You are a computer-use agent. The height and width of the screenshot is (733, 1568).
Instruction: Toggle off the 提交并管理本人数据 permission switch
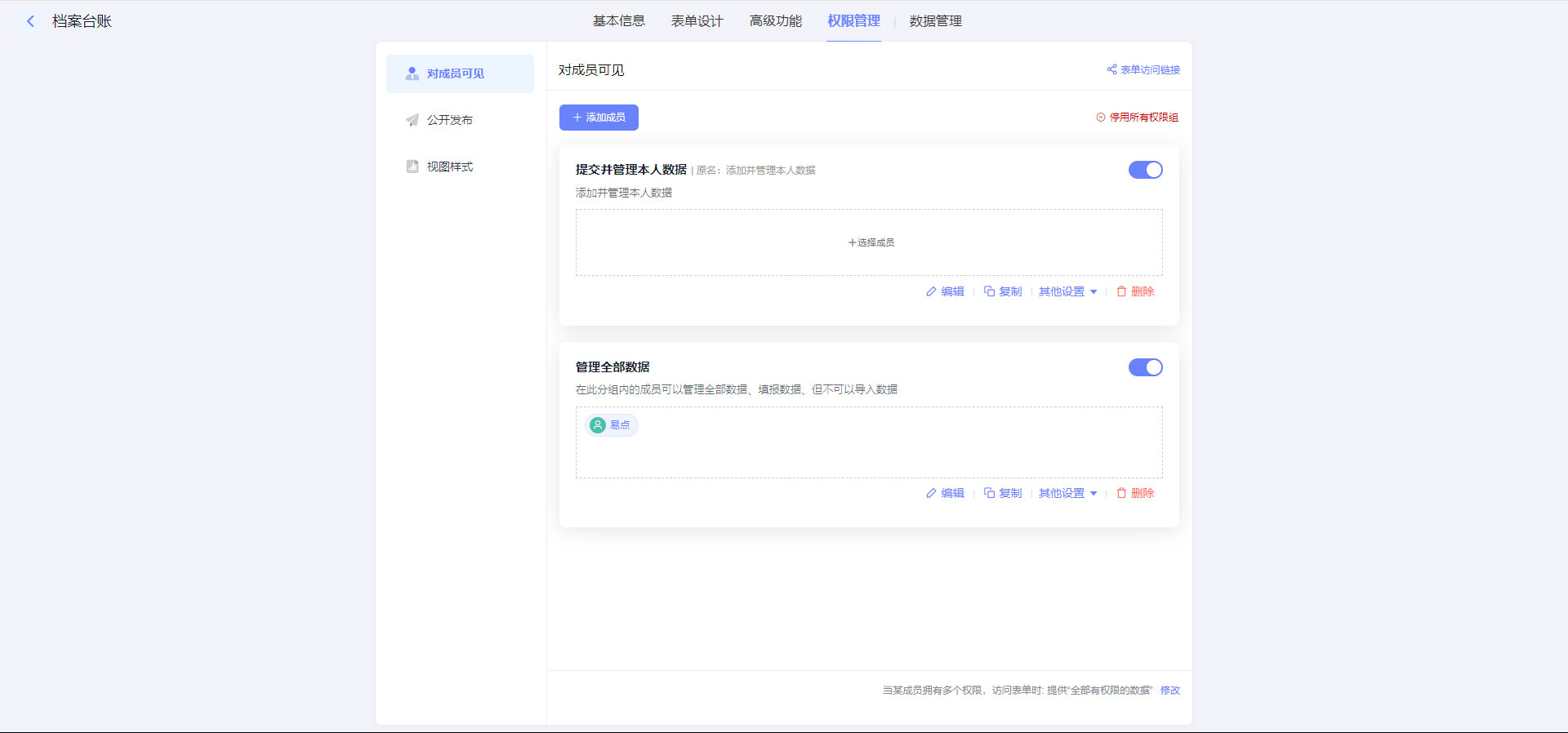tap(1145, 170)
